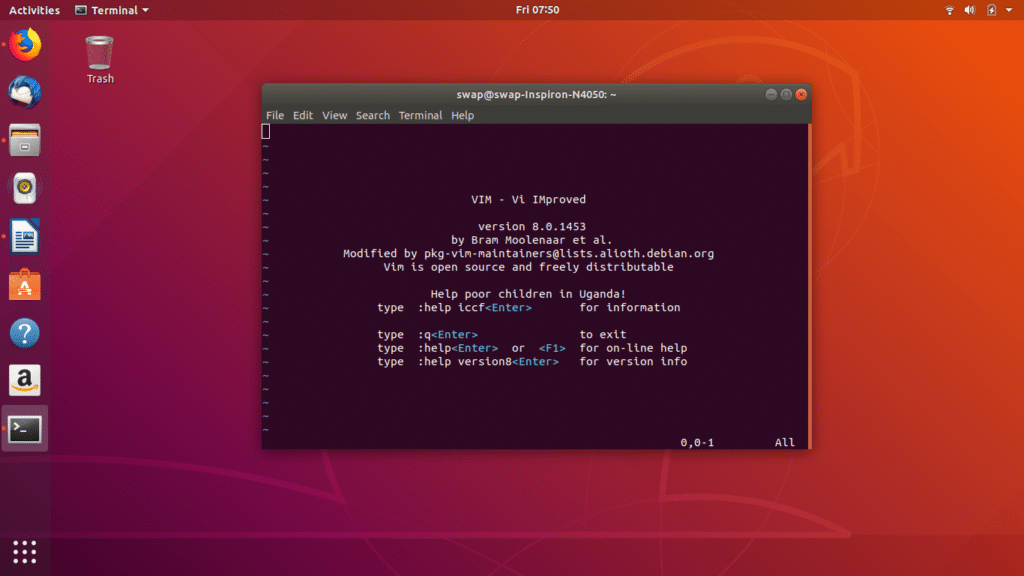Open the terminal's Help menu

point(462,115)
